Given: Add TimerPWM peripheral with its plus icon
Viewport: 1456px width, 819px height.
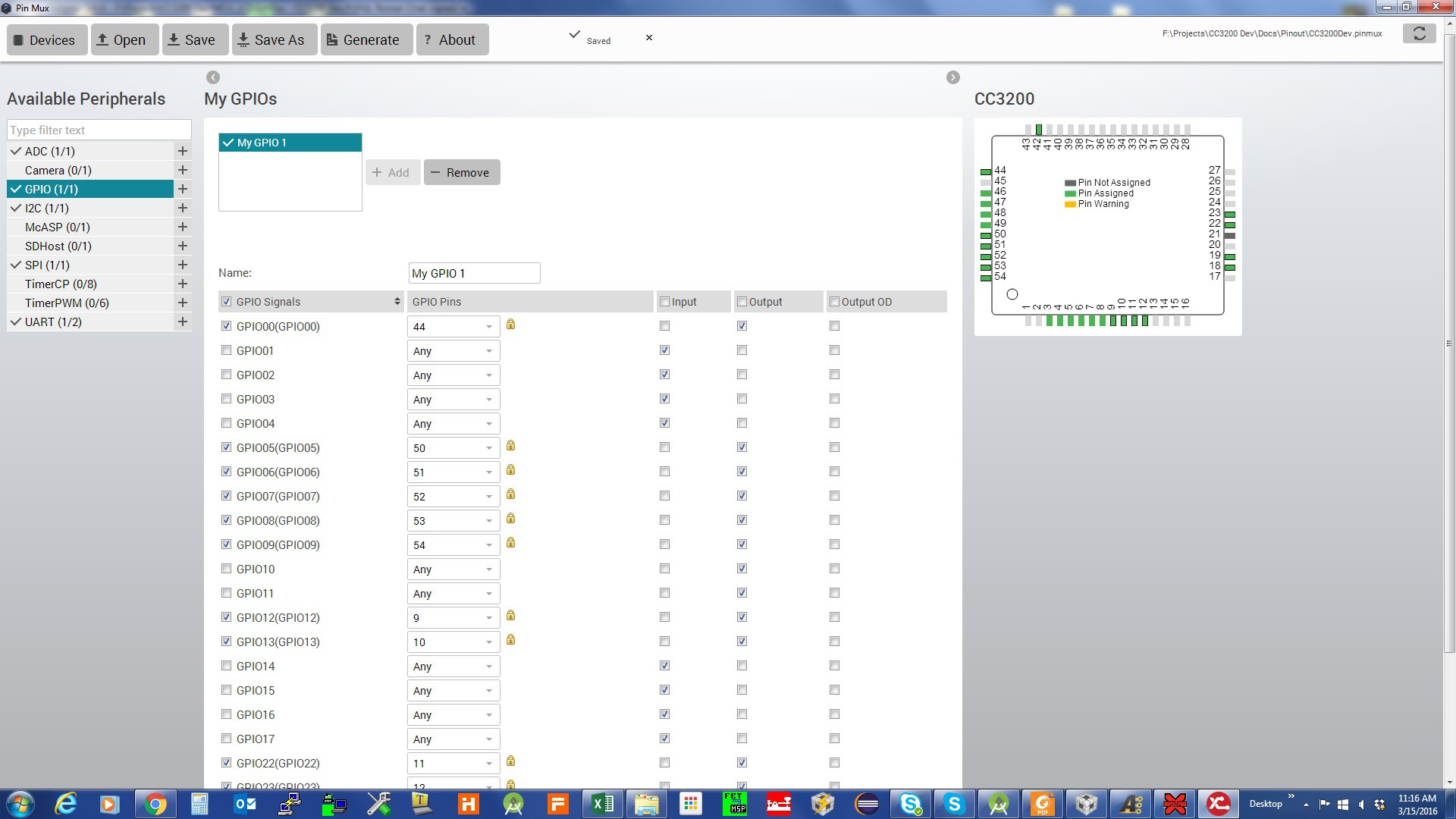Looking at the screenshot, I should pyautogui.click(x=183, y=303).
